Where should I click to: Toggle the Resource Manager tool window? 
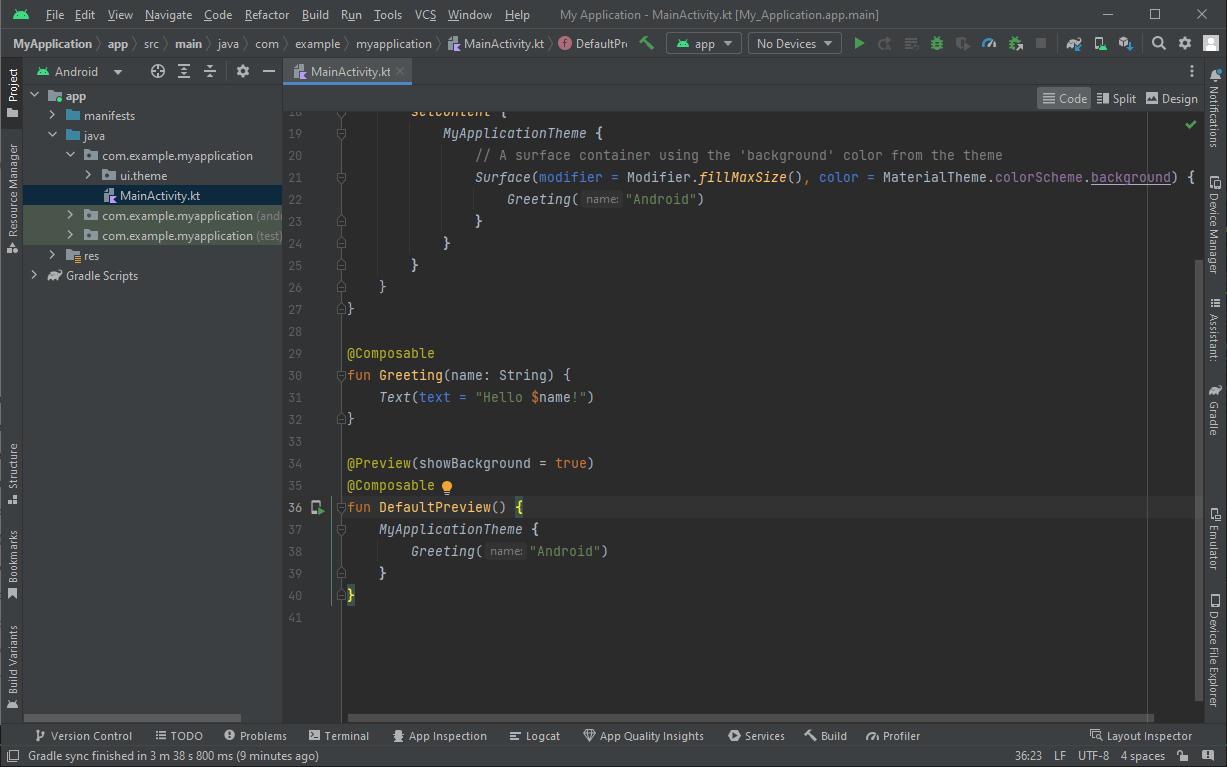tap(12, 197)
